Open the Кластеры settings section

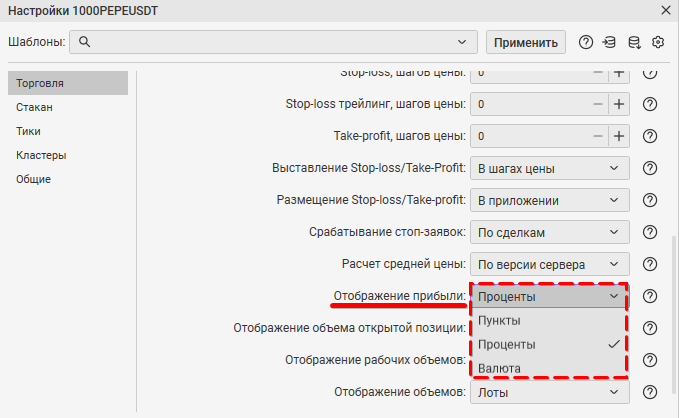pos(40,155)
